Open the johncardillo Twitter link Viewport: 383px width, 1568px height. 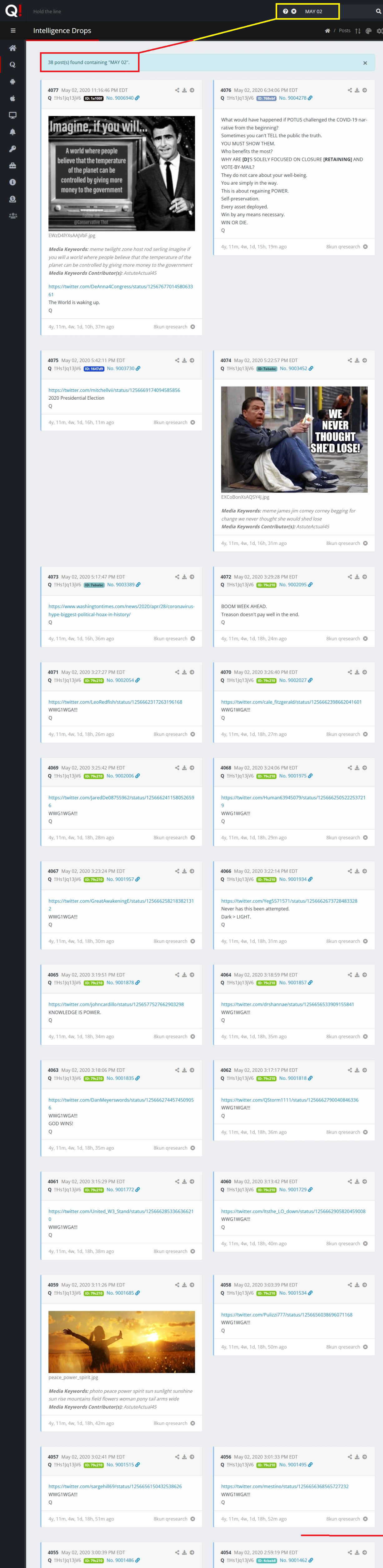pyautogui.click(x=116, y=1004)
